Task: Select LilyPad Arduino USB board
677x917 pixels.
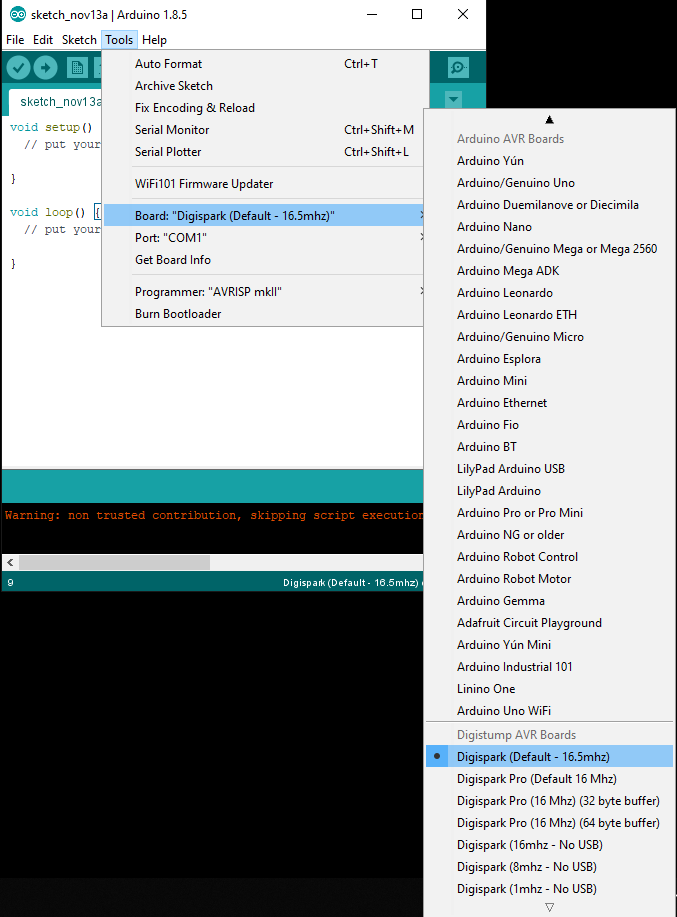Action: click(x=550, y=469)
